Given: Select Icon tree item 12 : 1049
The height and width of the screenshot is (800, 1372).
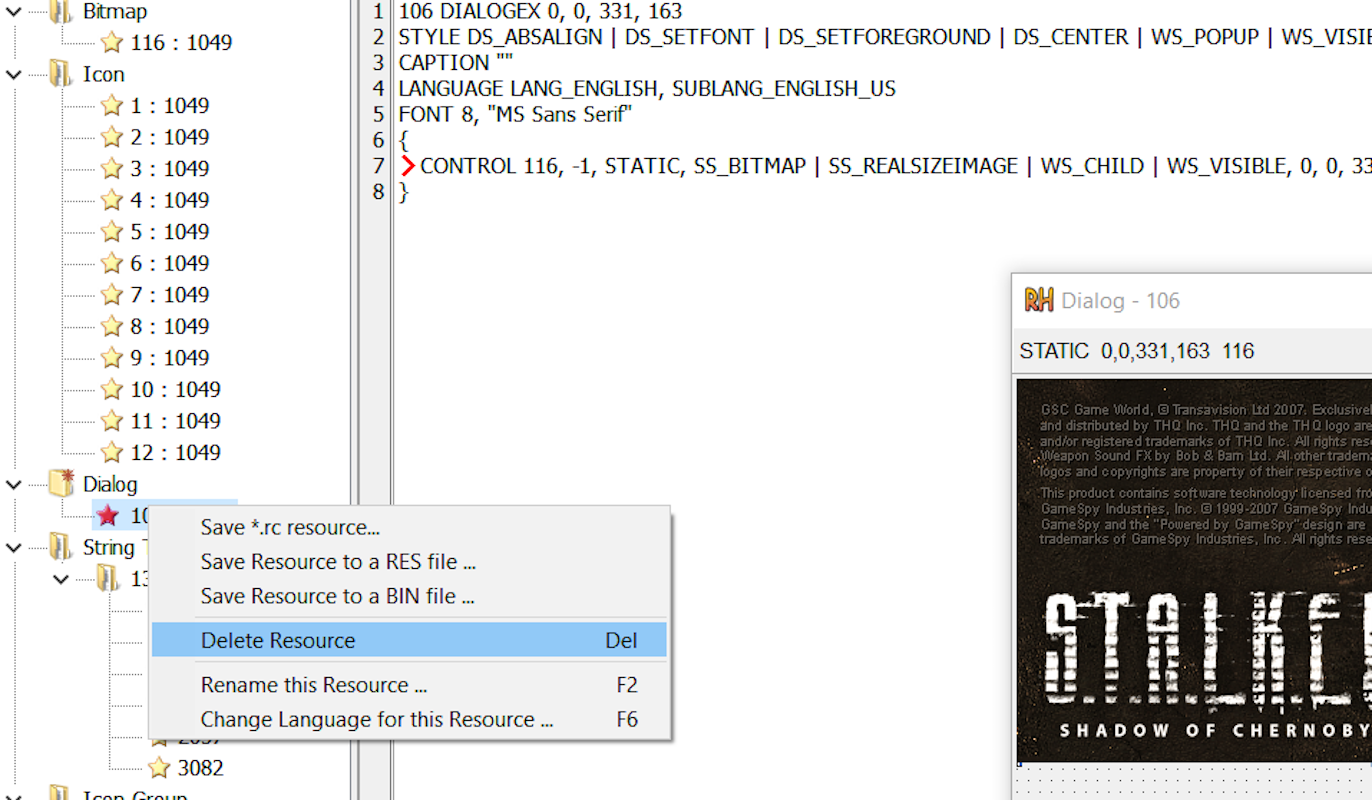Looking at the screenshot, I should tap(175, 452).
